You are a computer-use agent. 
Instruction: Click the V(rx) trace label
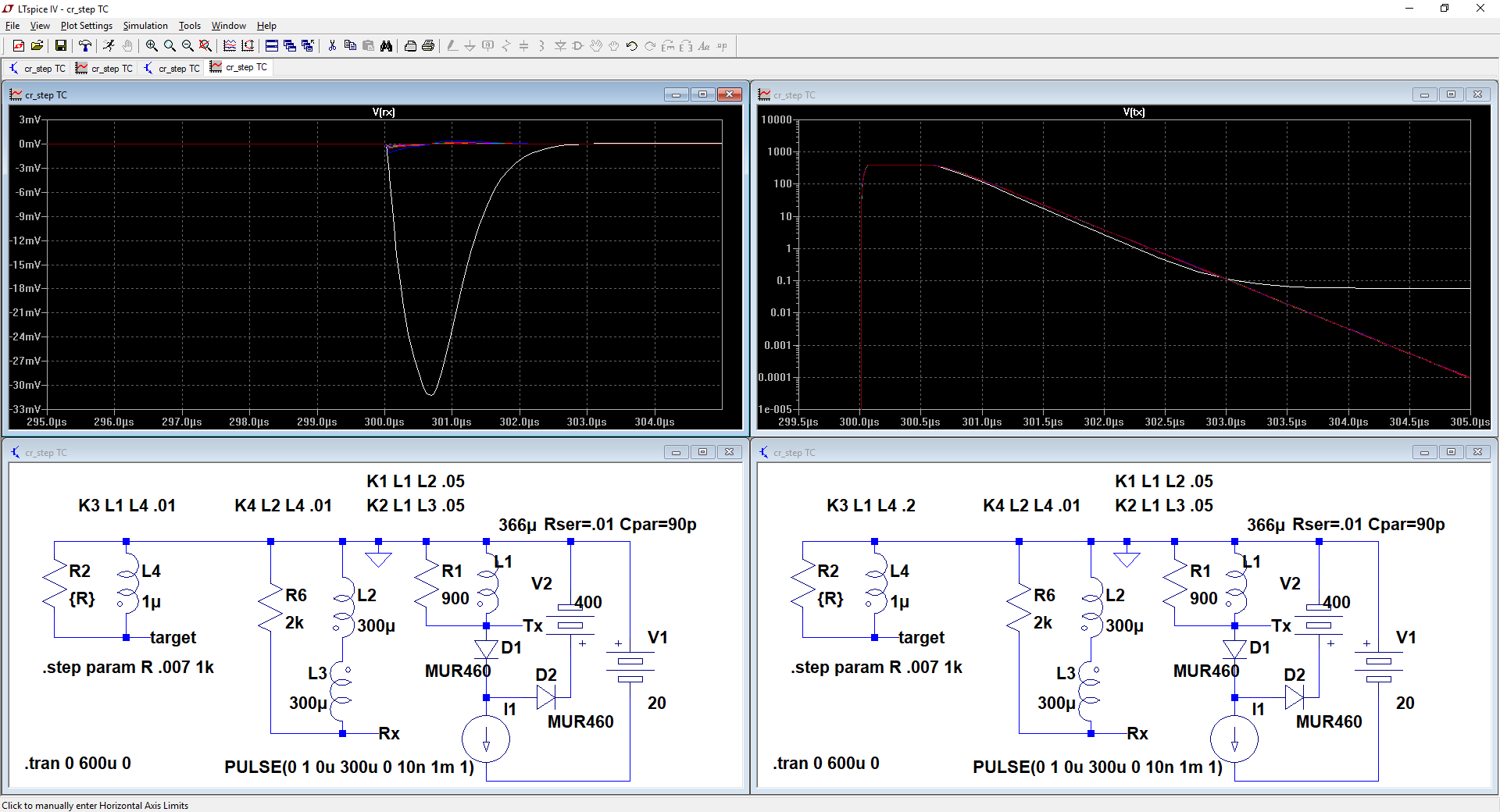click(384, 112)
